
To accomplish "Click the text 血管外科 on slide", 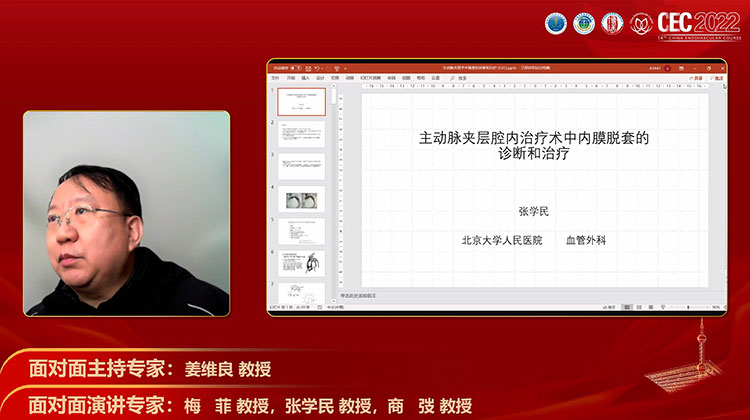I will [586, 240].
